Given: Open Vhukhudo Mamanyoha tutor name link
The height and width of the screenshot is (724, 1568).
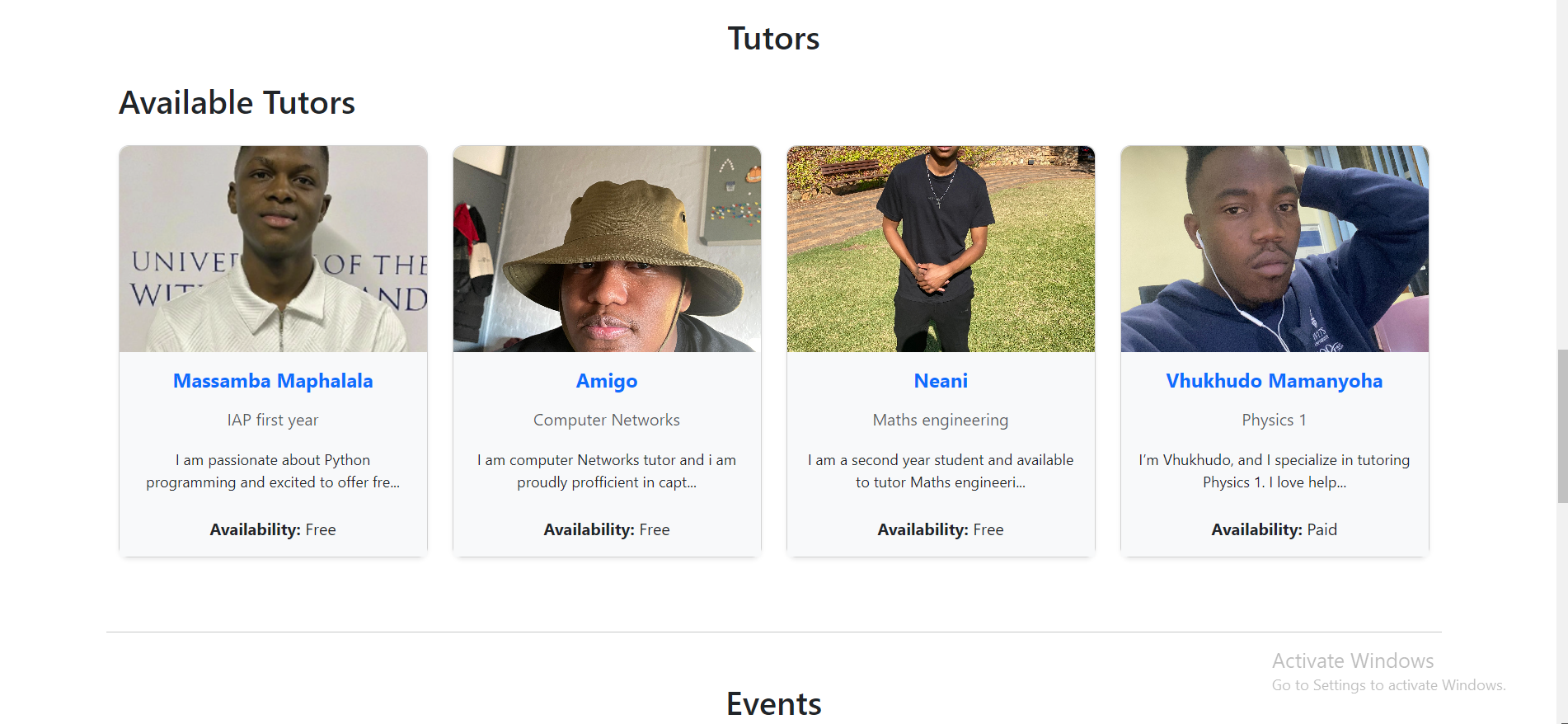Looking at the screenshot, I should [x=1275, y=381].
